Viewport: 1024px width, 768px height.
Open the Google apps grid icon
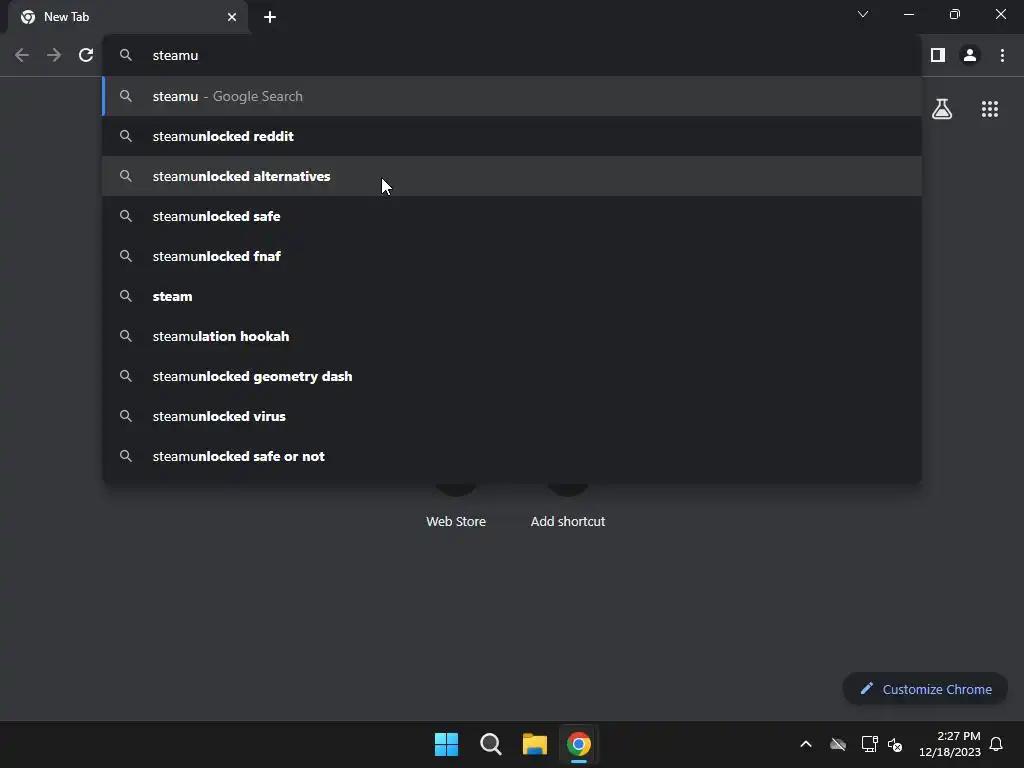pyautogui.click(x=990, y=109)
